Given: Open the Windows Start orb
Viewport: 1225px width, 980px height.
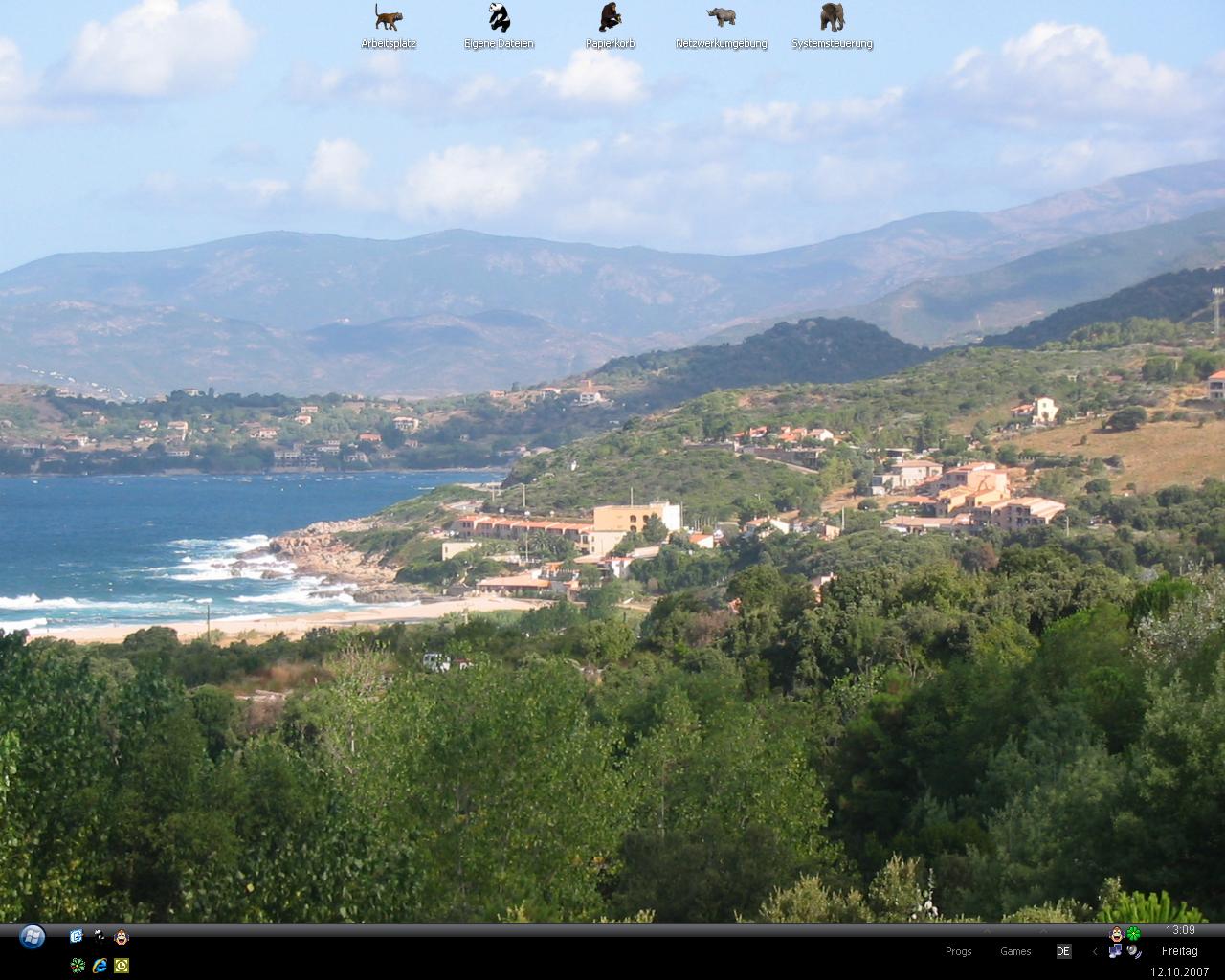Looking at the screenshot, I should (33, 936).
